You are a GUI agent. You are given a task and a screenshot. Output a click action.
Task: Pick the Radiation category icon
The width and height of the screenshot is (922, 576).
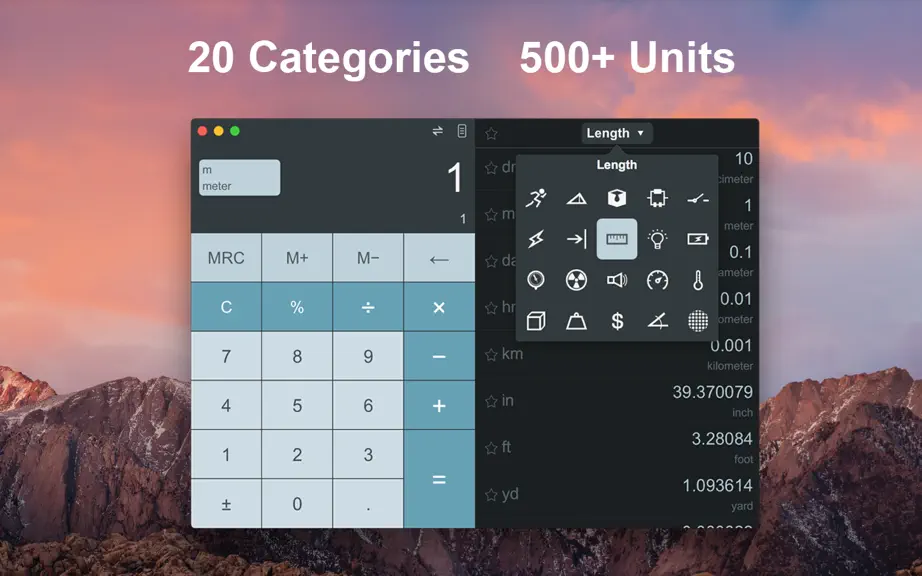tap(576, 280)
